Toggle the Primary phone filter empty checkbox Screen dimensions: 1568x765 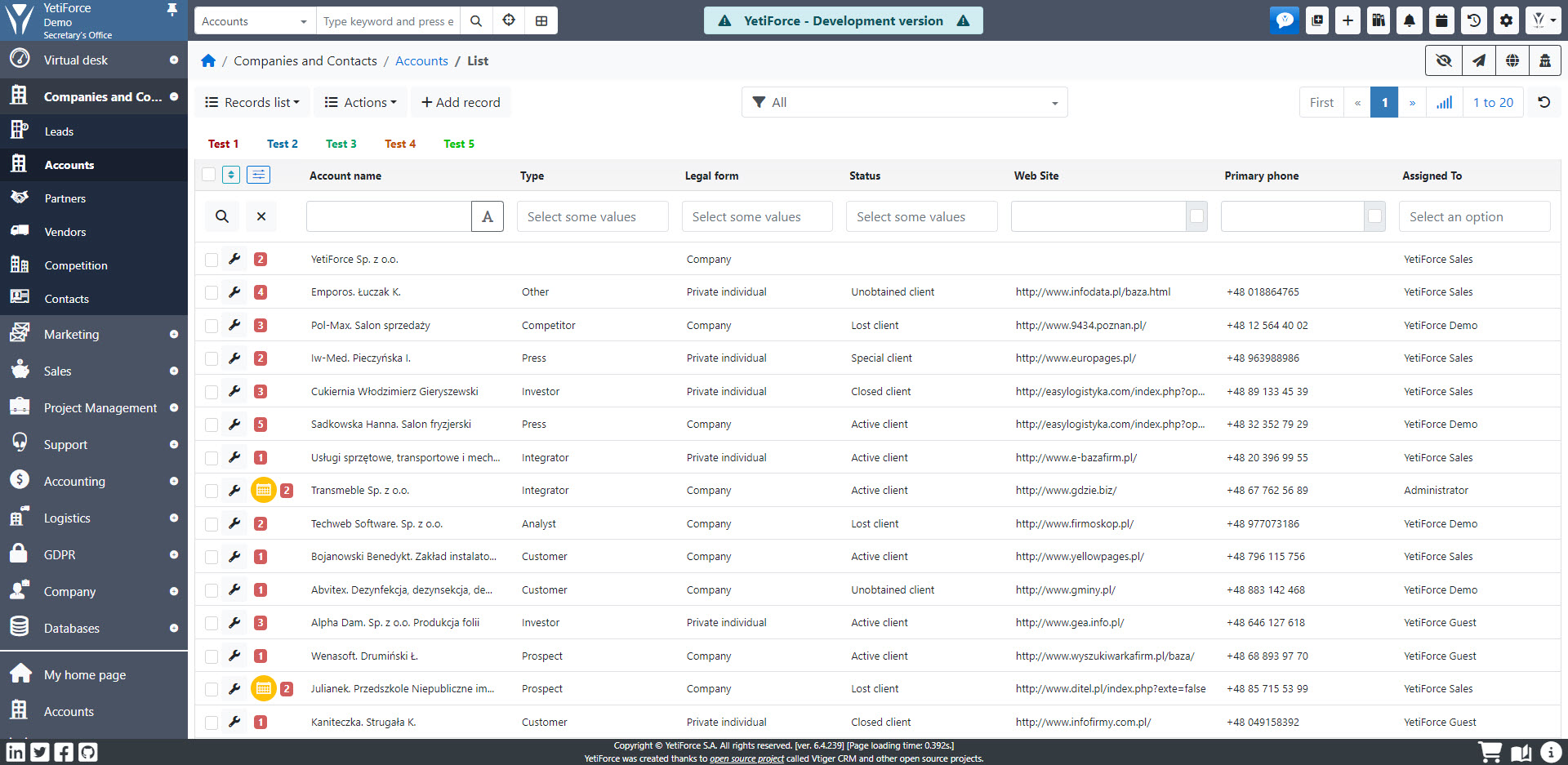click(1375, 216)
